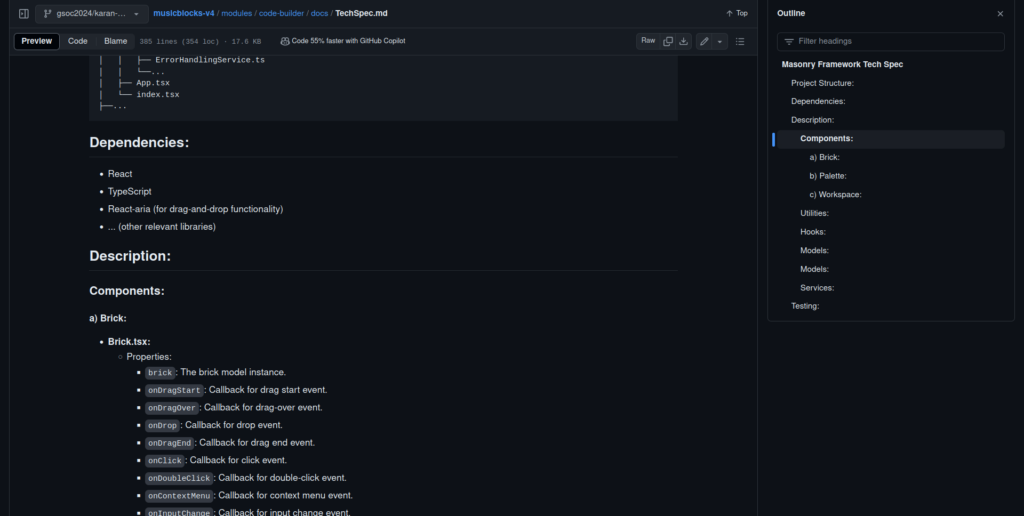1024x516 pixels.
Task: Close the Outline panel
Action: point(1000,14)
